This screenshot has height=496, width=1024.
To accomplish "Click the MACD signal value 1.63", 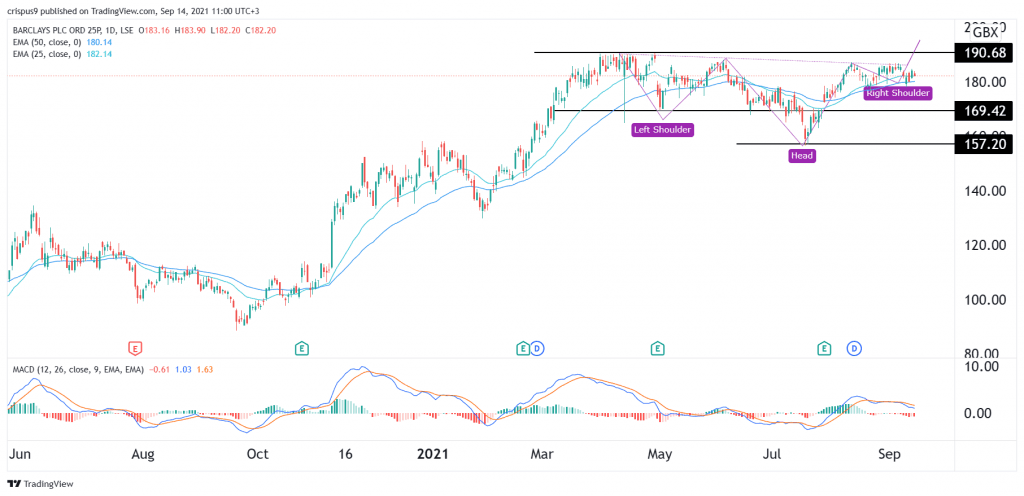I will point(204,369).
